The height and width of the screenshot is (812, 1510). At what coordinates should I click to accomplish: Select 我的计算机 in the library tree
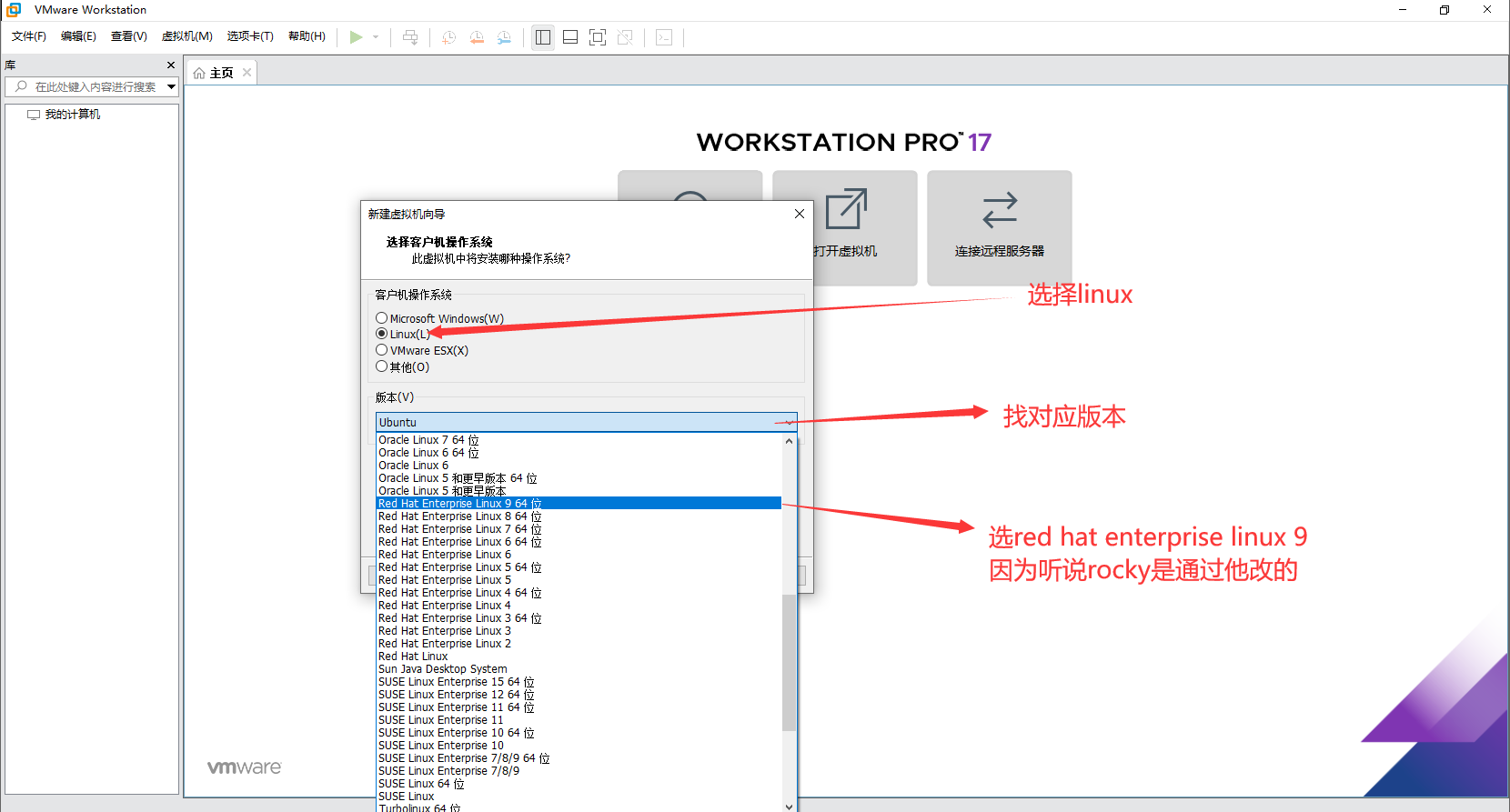pos(73,115)
